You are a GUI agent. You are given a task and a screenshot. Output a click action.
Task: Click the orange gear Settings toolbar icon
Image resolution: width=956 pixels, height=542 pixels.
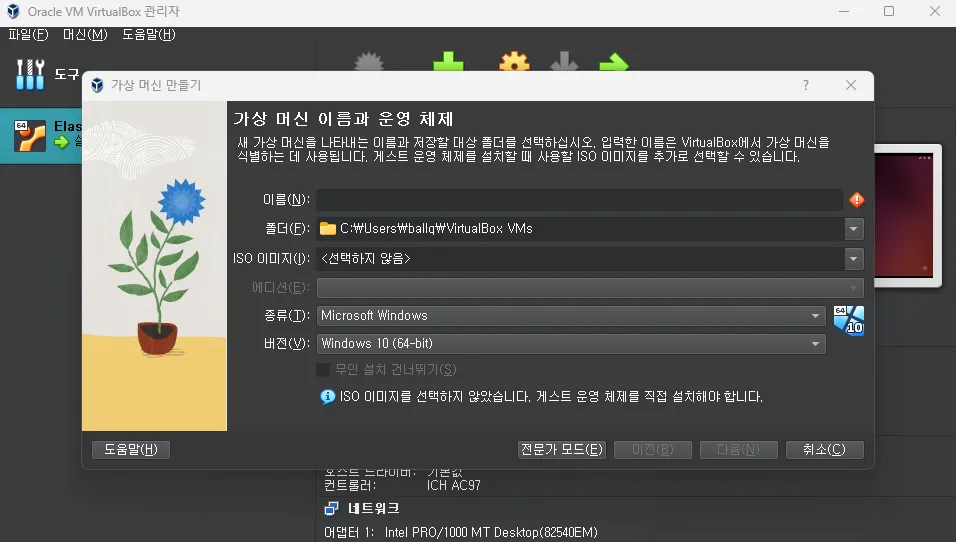click(x=514, y=62)
